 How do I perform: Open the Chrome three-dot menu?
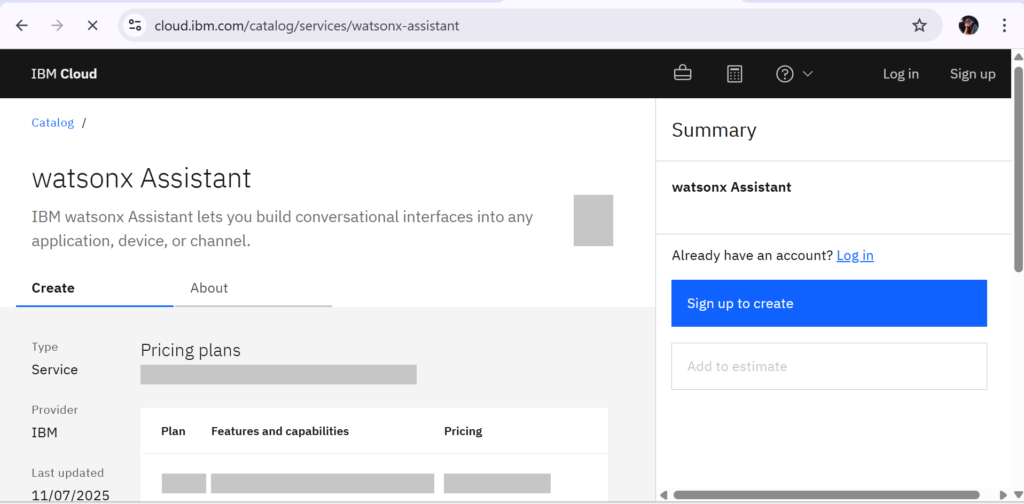tap(1004, 25)
